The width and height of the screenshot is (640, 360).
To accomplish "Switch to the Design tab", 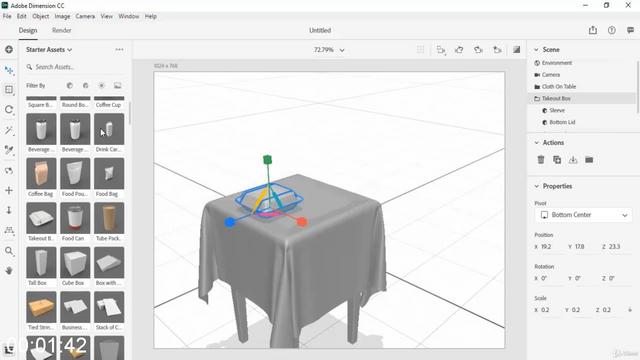I will pyautogui.click(x=28, y=30).
